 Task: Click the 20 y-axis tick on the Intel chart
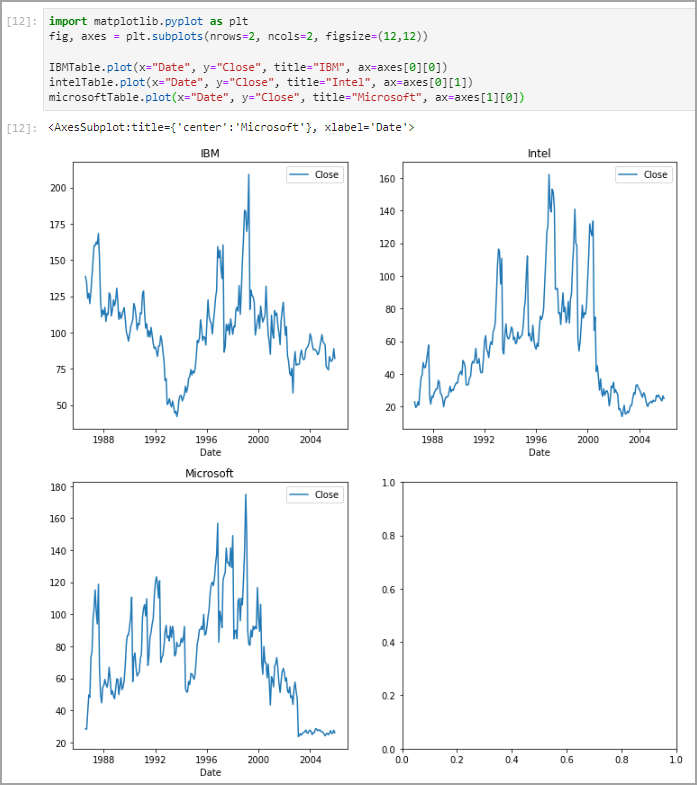click(x=390, y=407)
